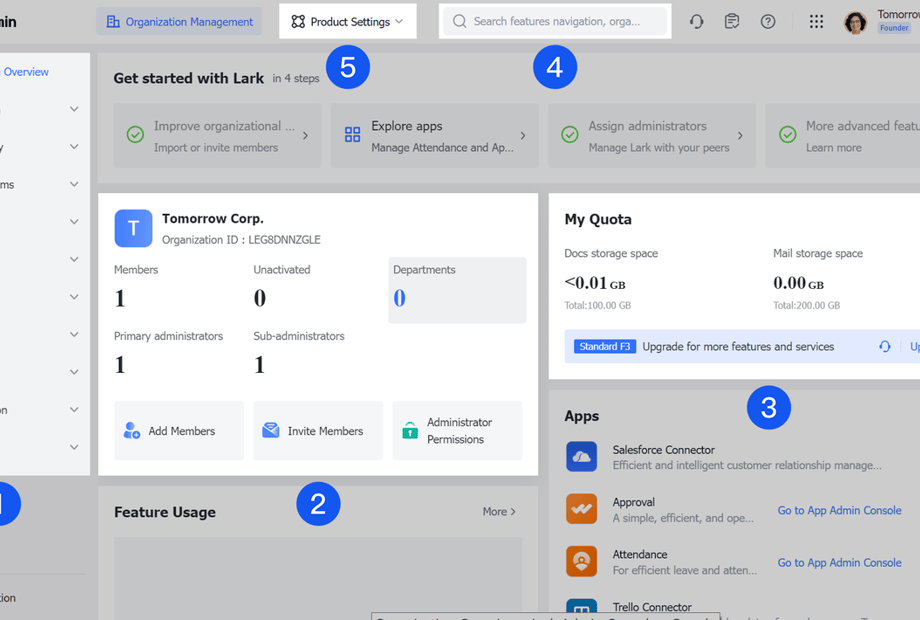Click the search magnifier icon
The width and height of the screenshot is (920, 620).
tap(459, 22)
